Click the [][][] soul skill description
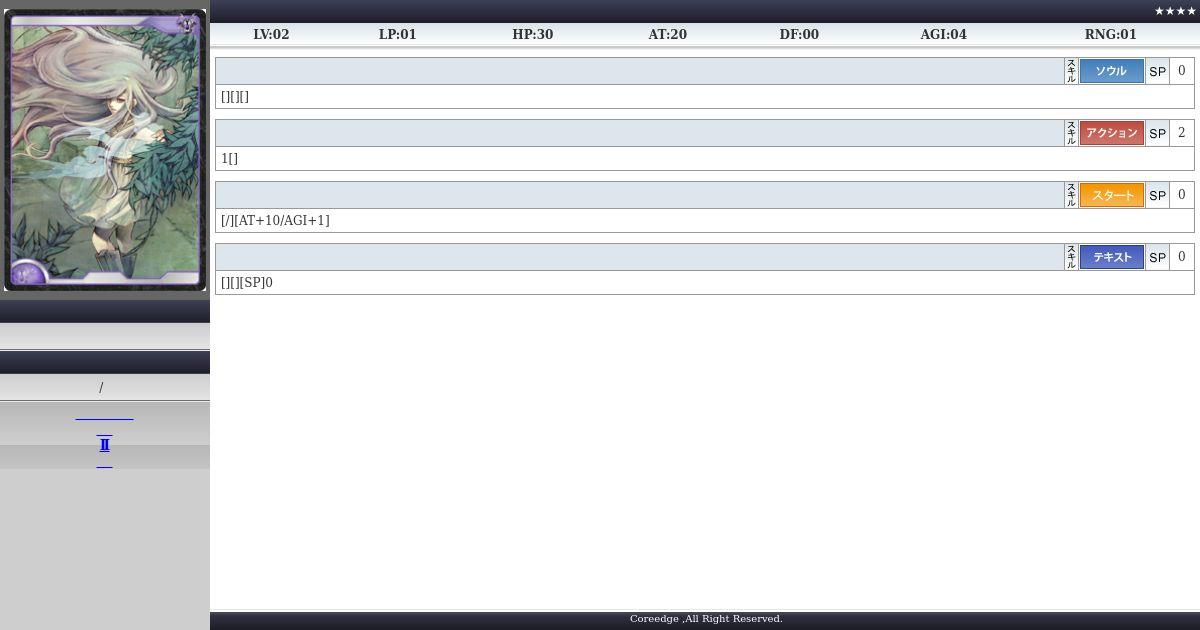The height and width of the screenshot is (630, 1200). point(235,96)
